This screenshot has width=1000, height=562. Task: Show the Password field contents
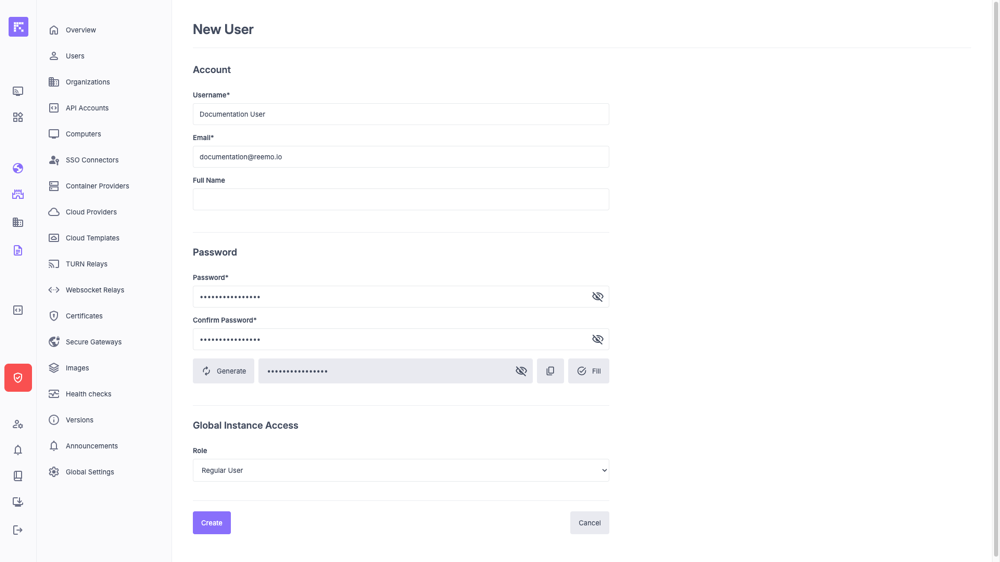point(597,297)
